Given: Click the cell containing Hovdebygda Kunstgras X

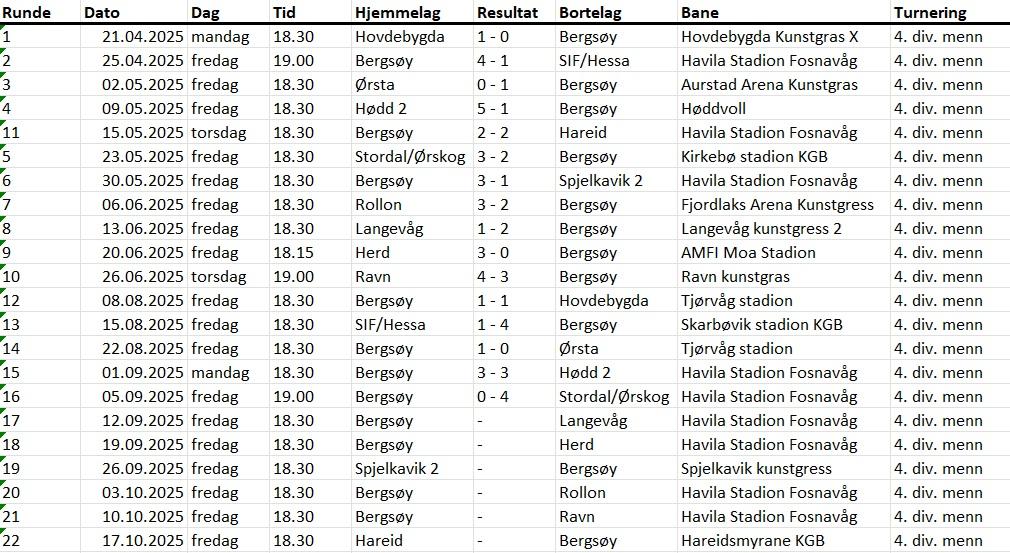Looking at the screenshot, I should pos(769,37).
